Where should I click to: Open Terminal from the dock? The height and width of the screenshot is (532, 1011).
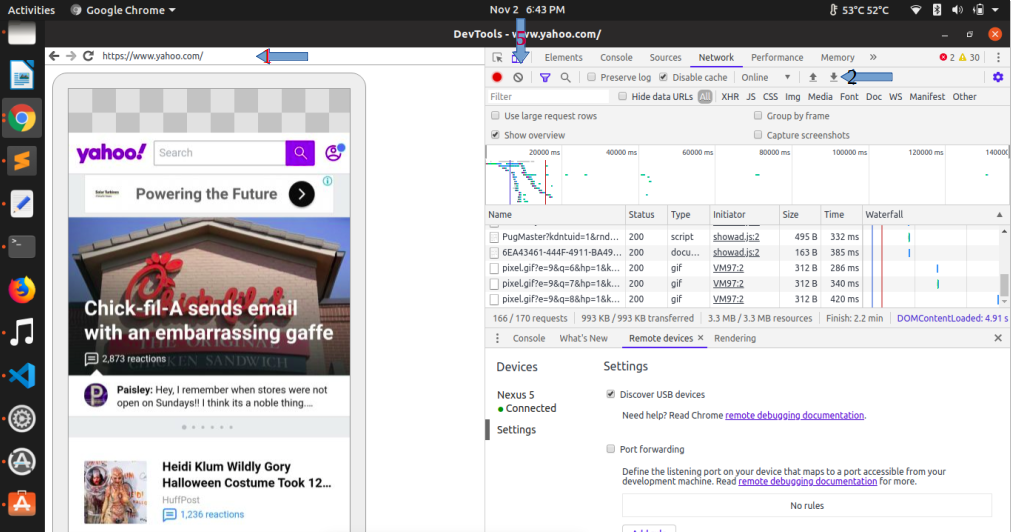pyautogui.click(x=22, y=246)
